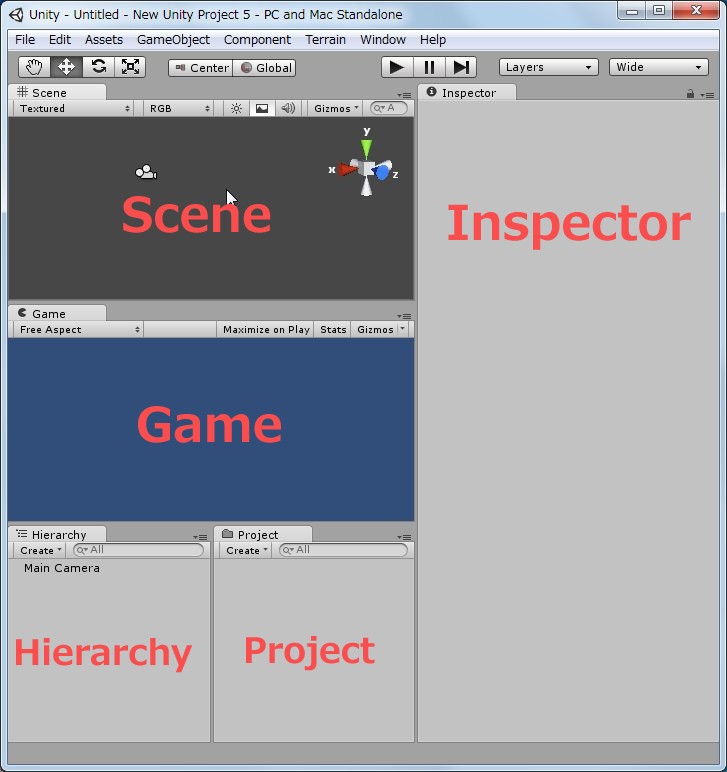Screen dimensions: 727x772
Task: Select Main Camera in the Hierarchy
Action: click(x=62, y=568)
